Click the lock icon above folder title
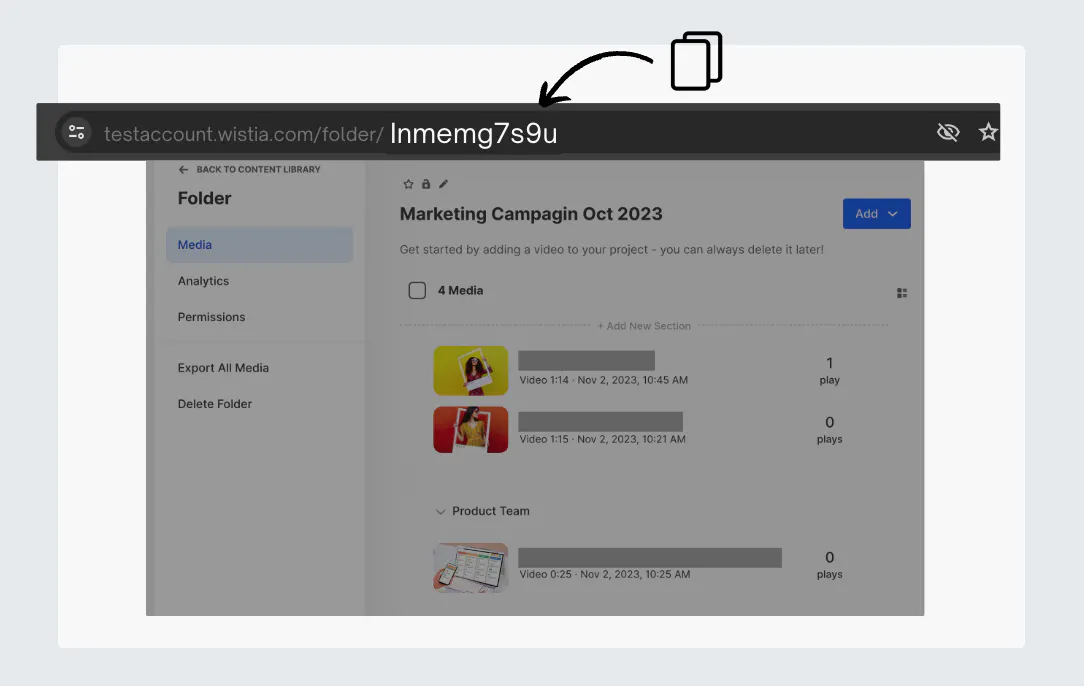This screenshot has height=686, width=1084. (x=426, y=184)
